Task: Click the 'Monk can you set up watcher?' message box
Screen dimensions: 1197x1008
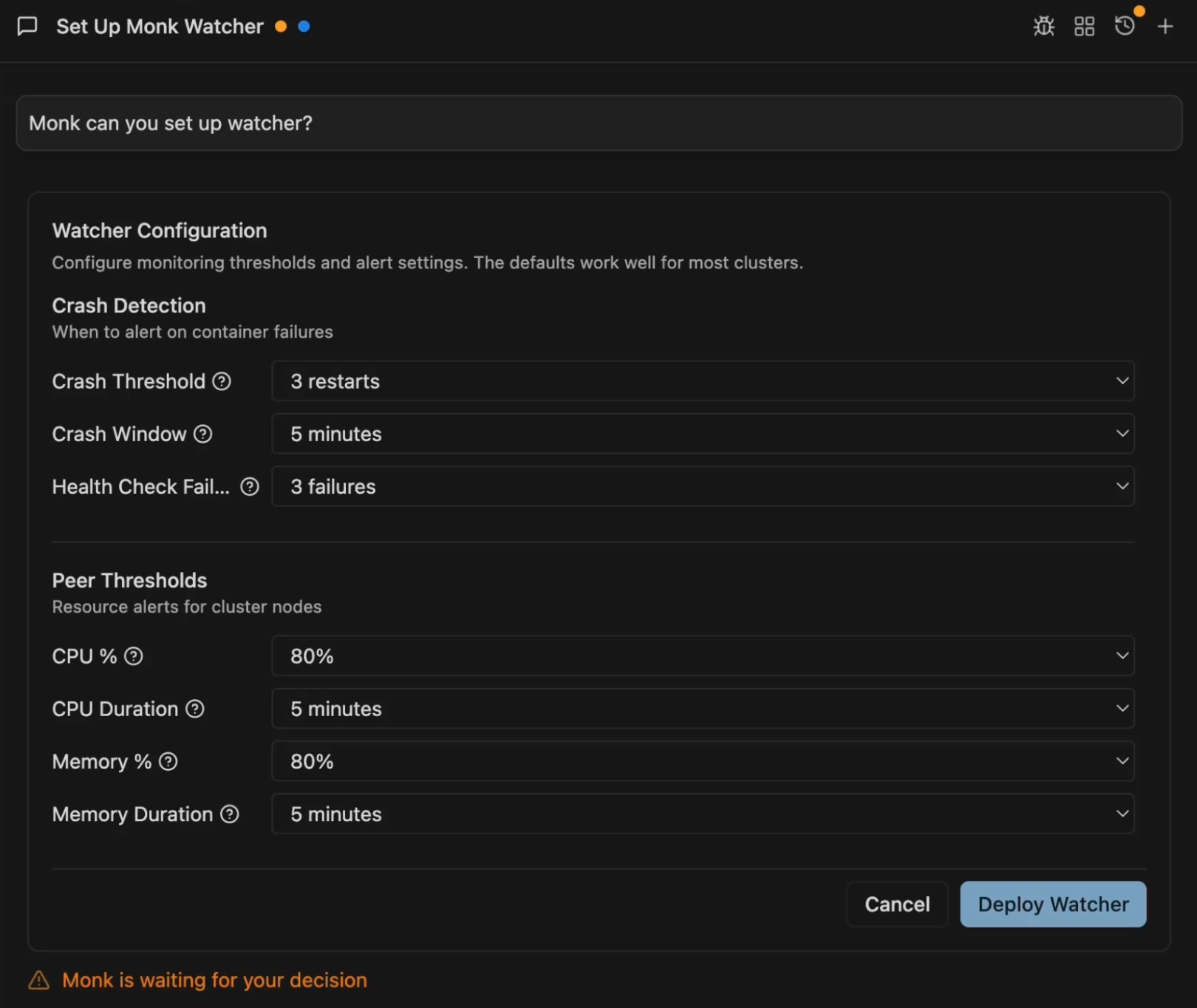Action: 598,123
